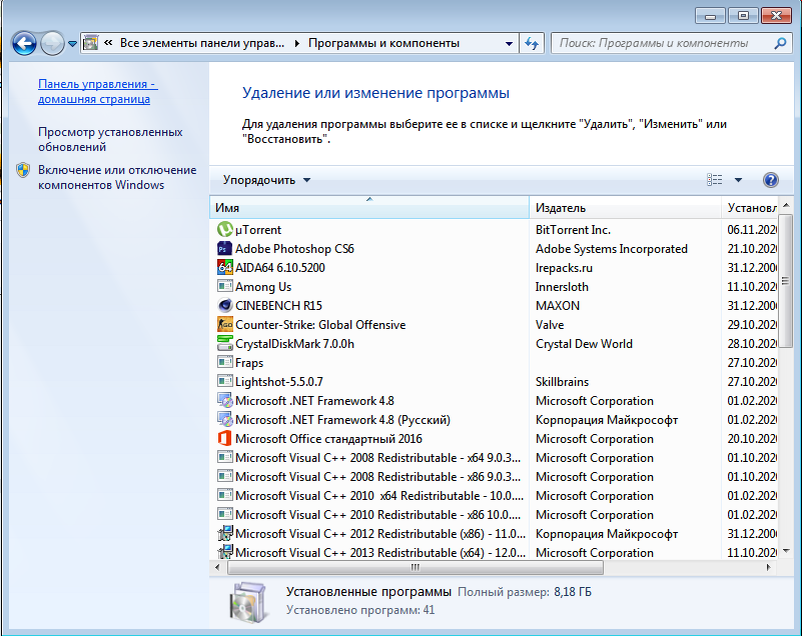
Task: Click the Fraps program icon
Action: (x=225, y=362)
